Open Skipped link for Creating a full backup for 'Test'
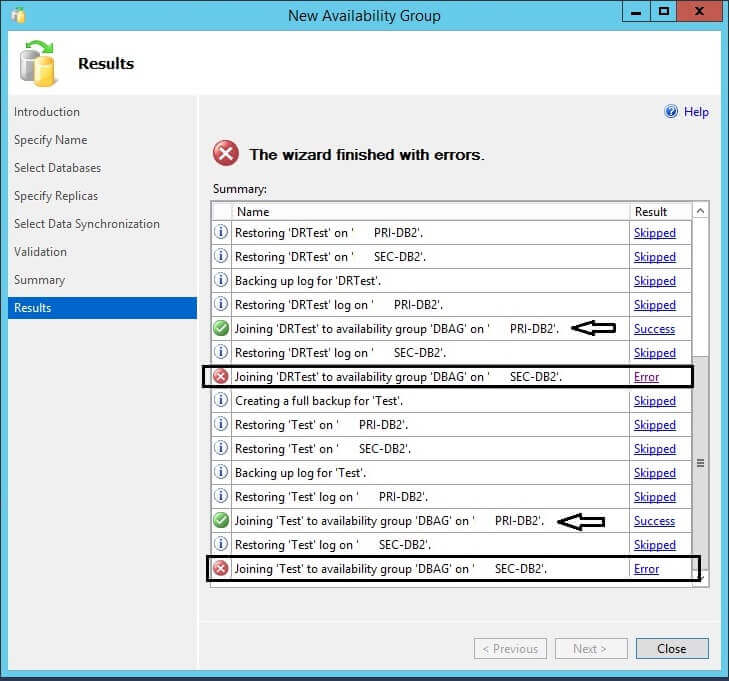The image size is (729, 681). [x=655, y=401]
